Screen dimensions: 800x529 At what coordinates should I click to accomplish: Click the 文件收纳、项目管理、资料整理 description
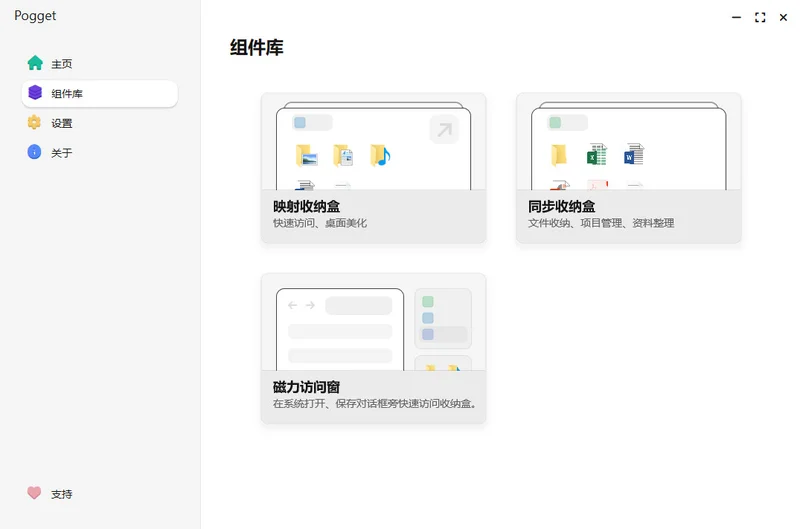[601, 223]
